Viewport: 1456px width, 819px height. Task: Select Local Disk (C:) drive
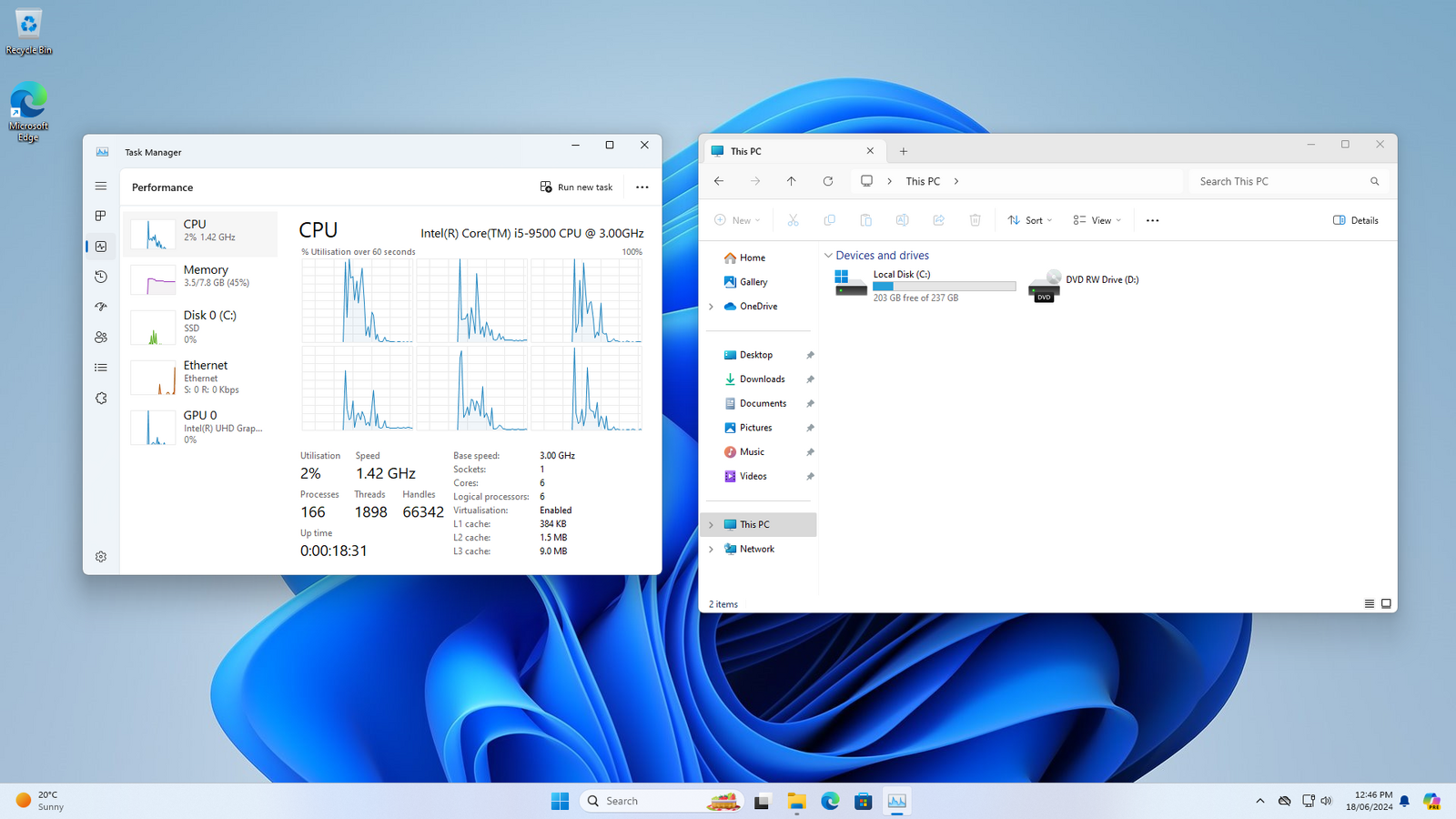click(x=925, y=286)
